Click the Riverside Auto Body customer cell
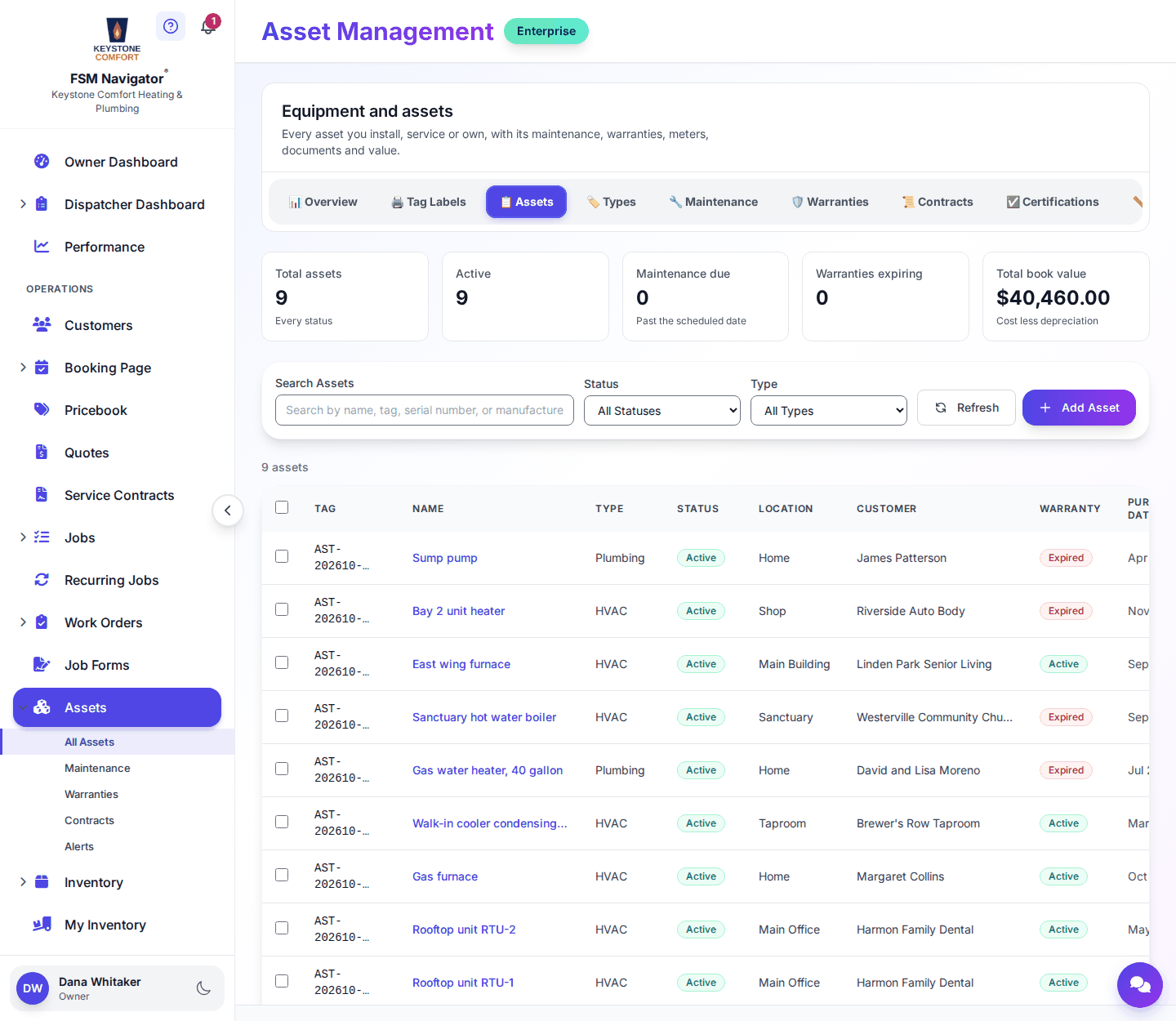This screenshot has height=1021, width=1176. tap(911, 611)
